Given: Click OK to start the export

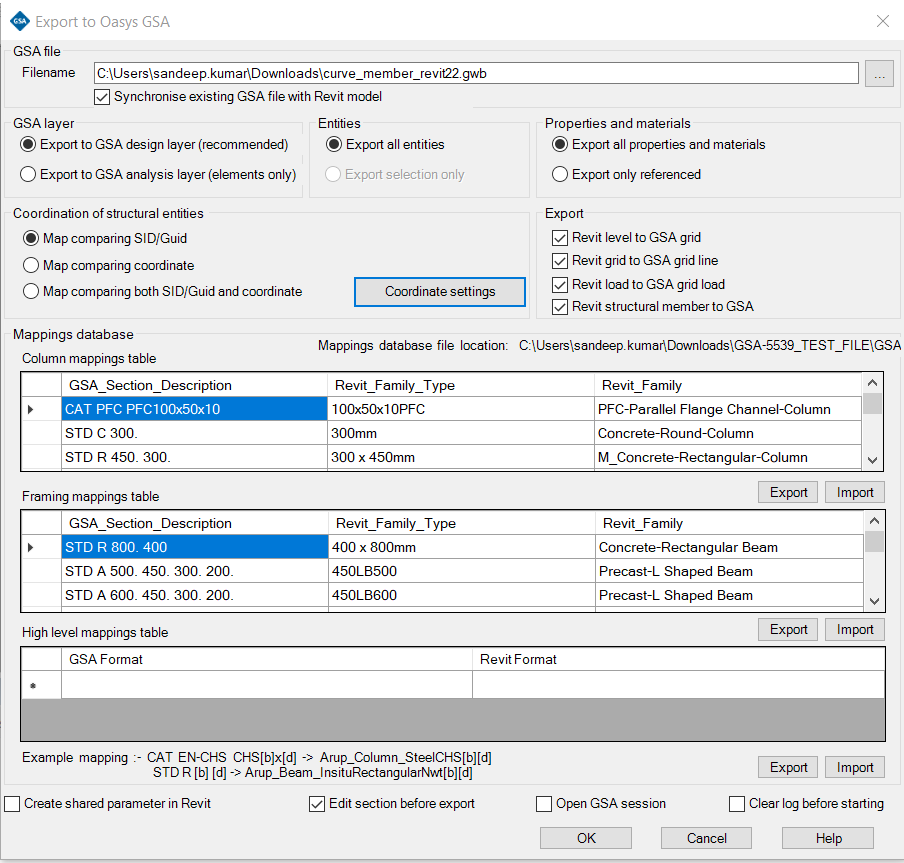Looking at the screenshot, I should click(x=585, y=837).
